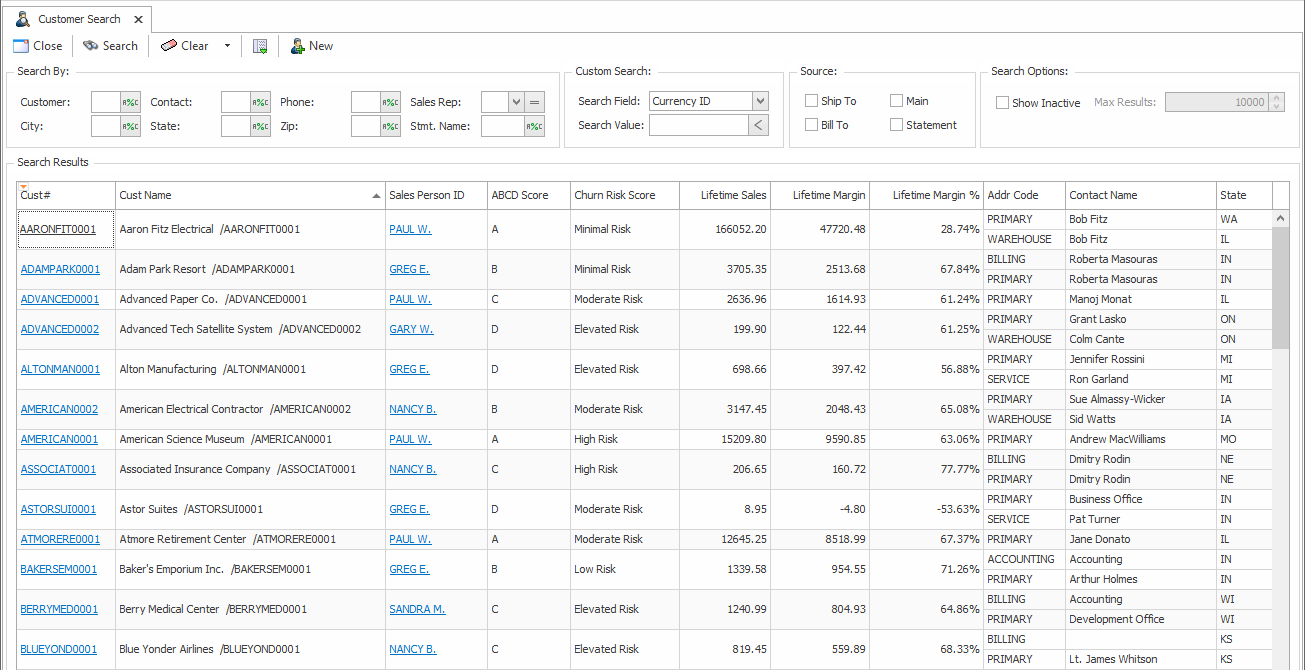Click sales person link SANDRA M.

coord(417,609)
